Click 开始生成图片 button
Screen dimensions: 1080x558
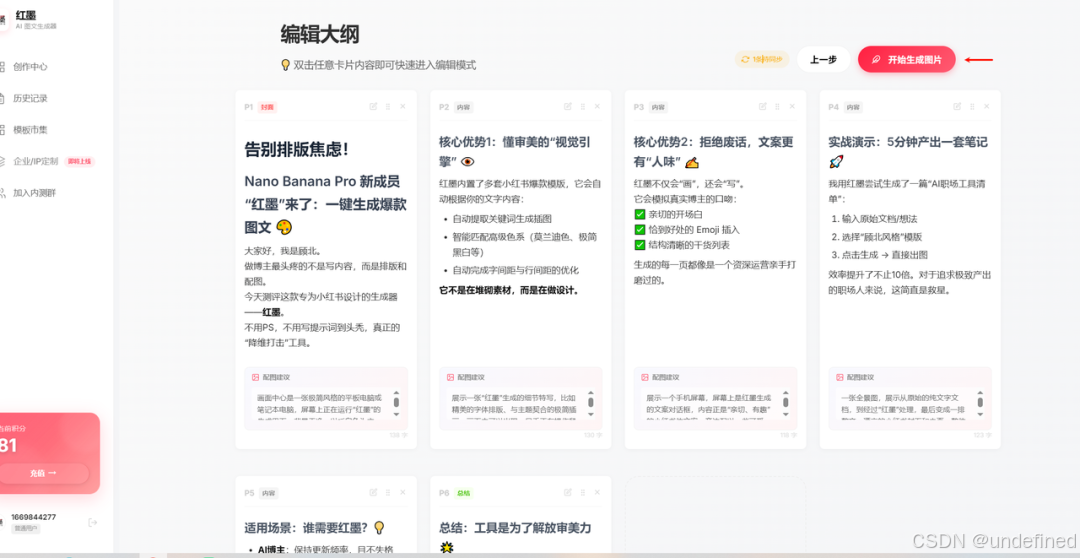pyautogui.click(x=906, y=59)
